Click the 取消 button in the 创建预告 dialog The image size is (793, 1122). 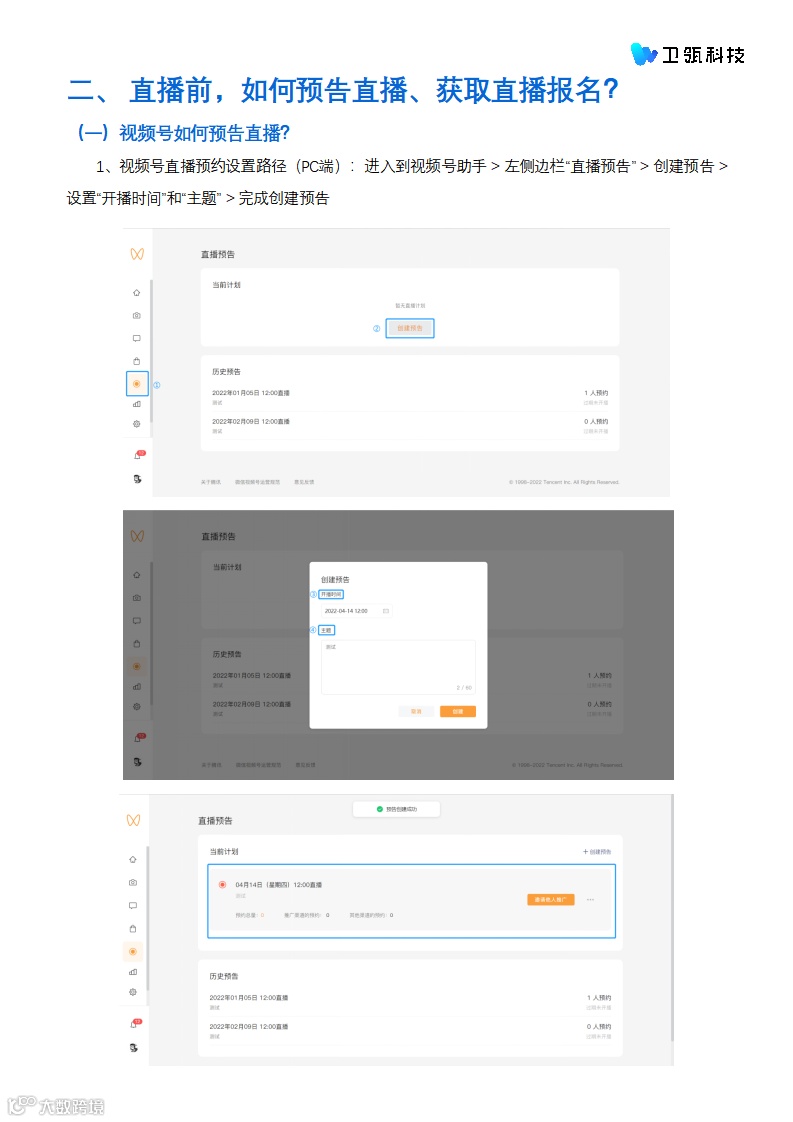[x=417, y=711]
